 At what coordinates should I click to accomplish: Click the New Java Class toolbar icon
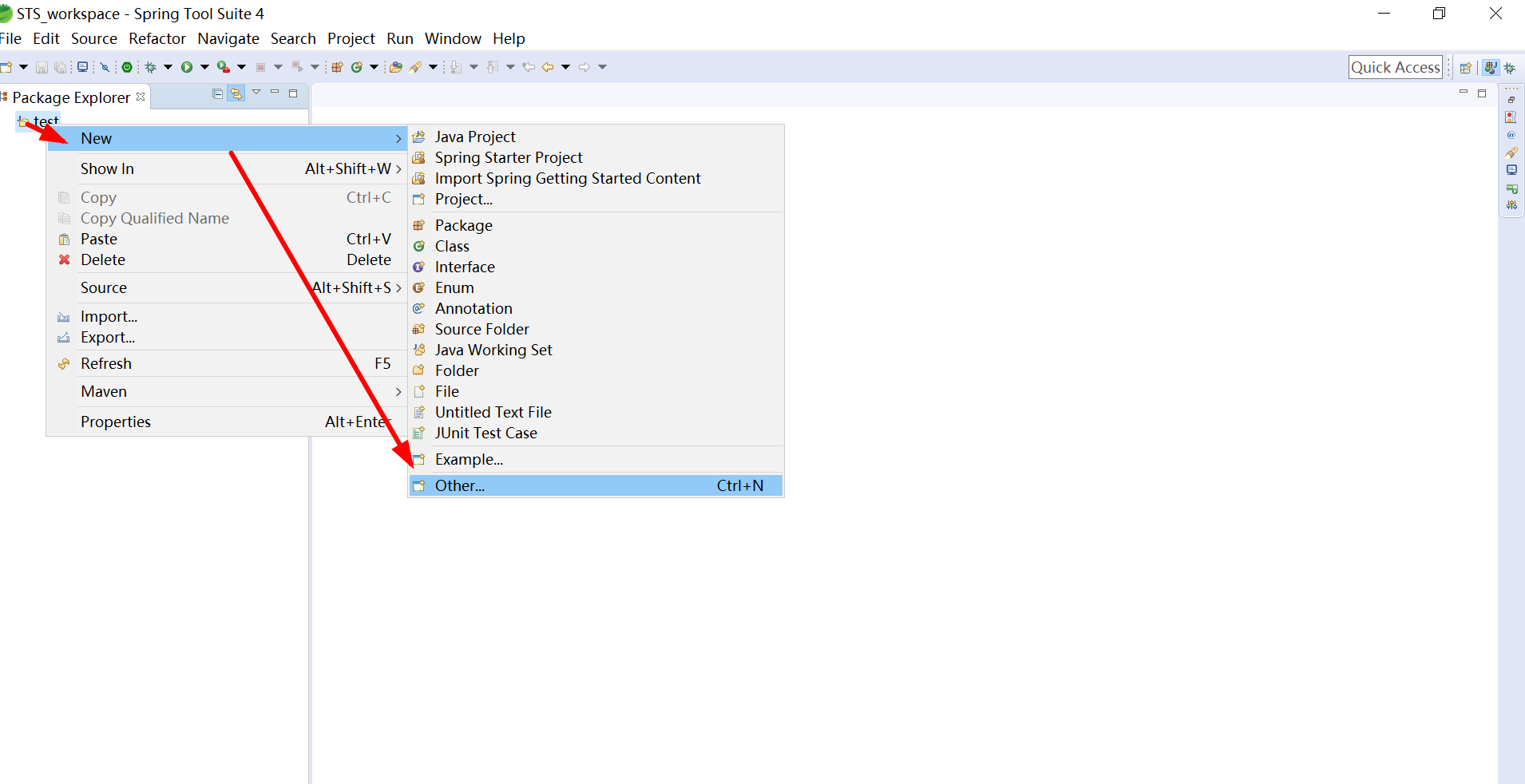tap(357, 67)
